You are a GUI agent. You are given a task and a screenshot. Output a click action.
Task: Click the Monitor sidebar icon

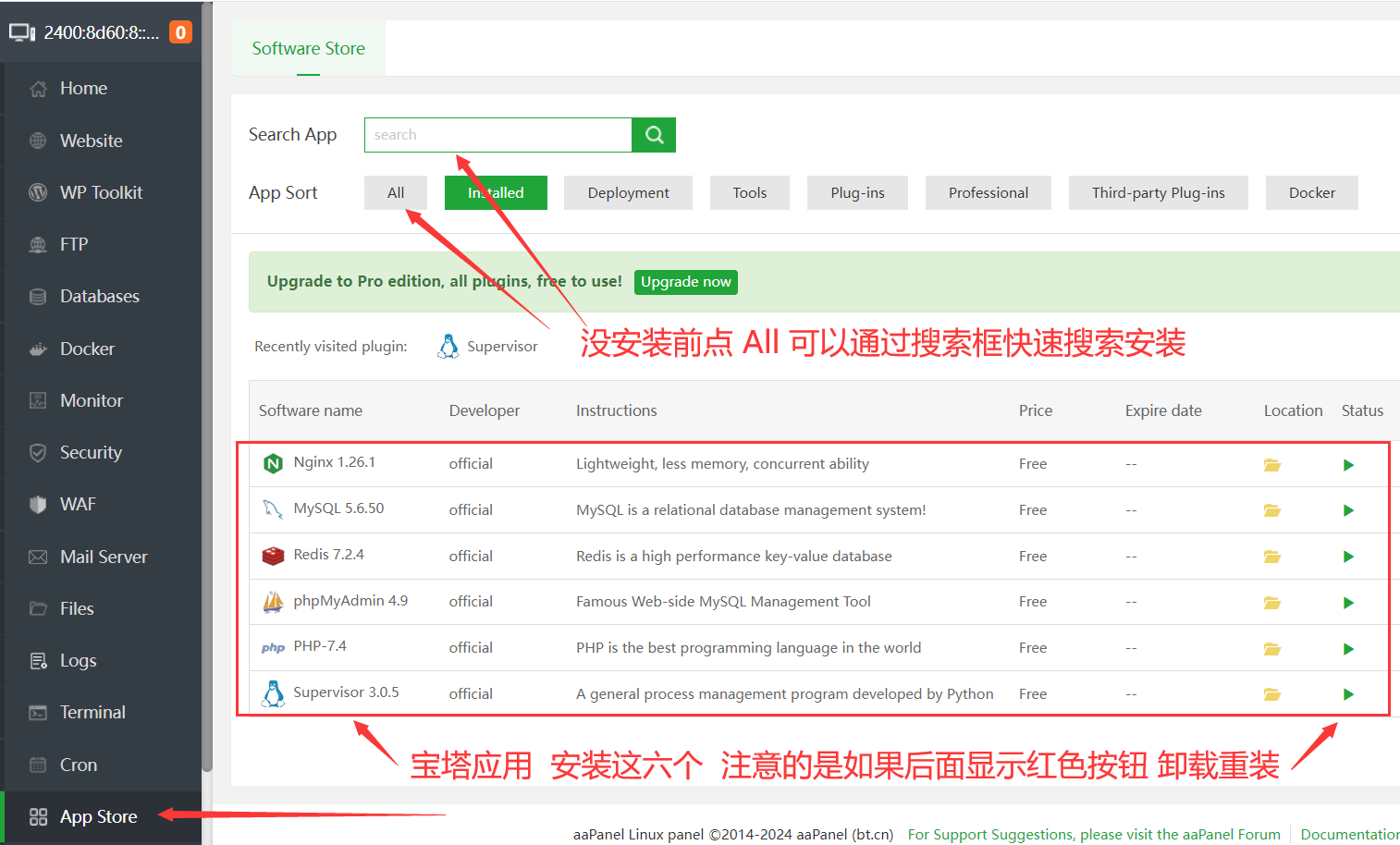[38, 400]
